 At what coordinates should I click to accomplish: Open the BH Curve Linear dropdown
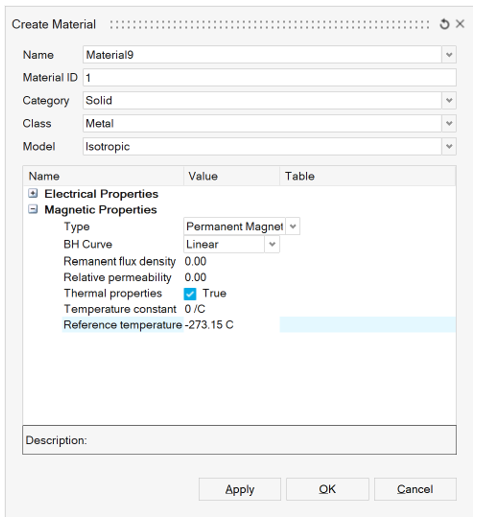coord(272,244)
